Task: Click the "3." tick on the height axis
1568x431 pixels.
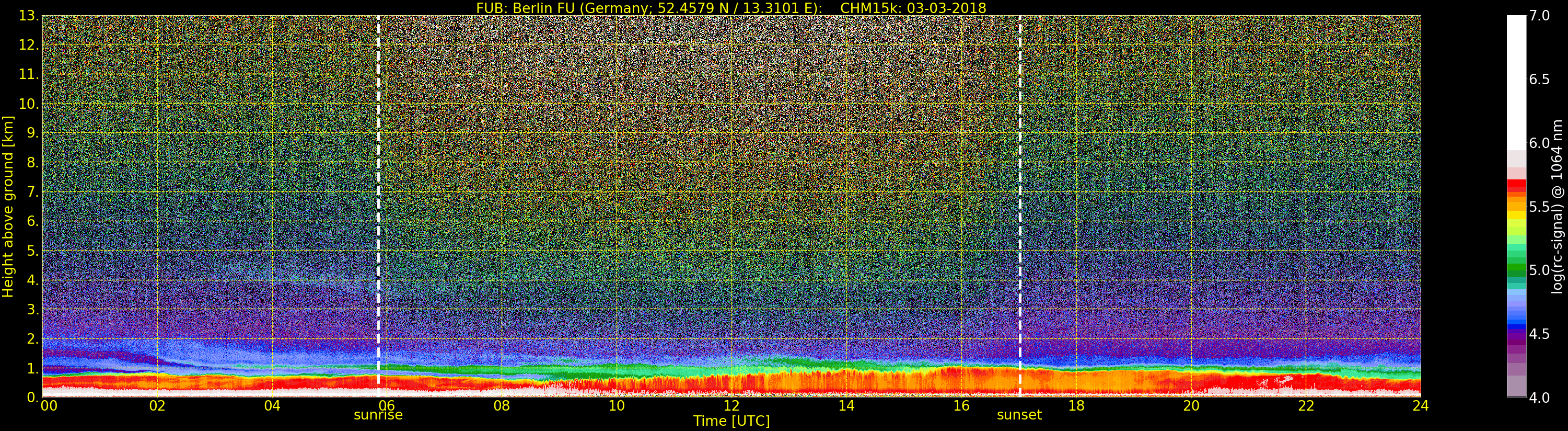Action: (x=32, y=309)
